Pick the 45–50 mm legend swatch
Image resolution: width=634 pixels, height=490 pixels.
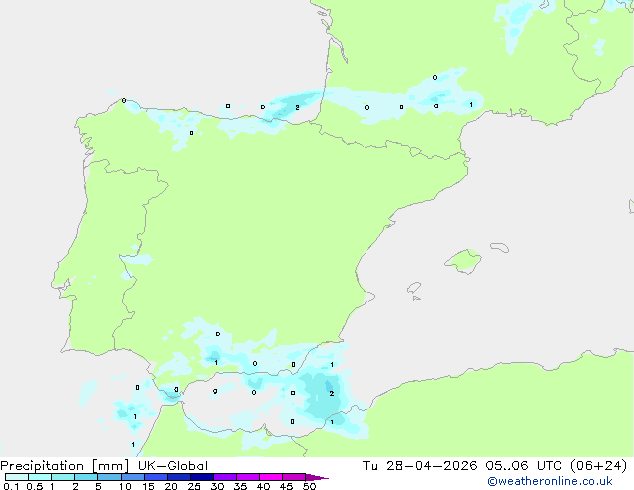(294, 477)
